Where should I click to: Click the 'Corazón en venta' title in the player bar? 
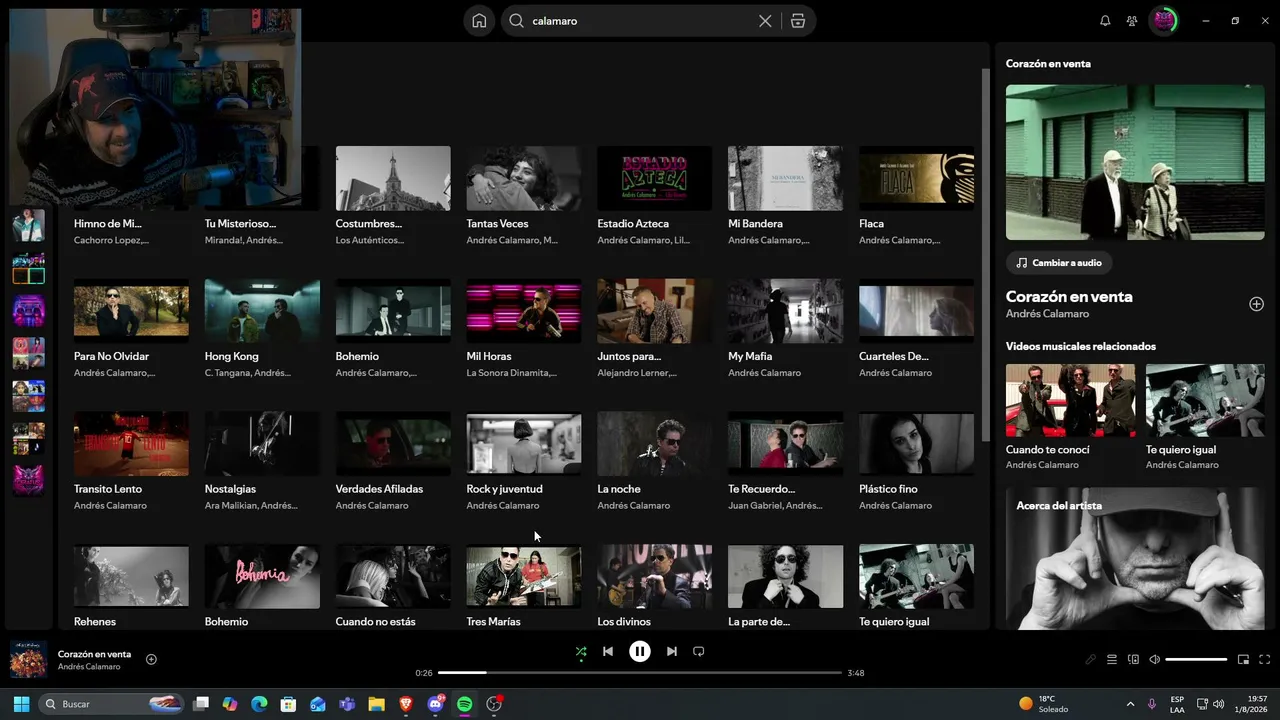[94, 654]
